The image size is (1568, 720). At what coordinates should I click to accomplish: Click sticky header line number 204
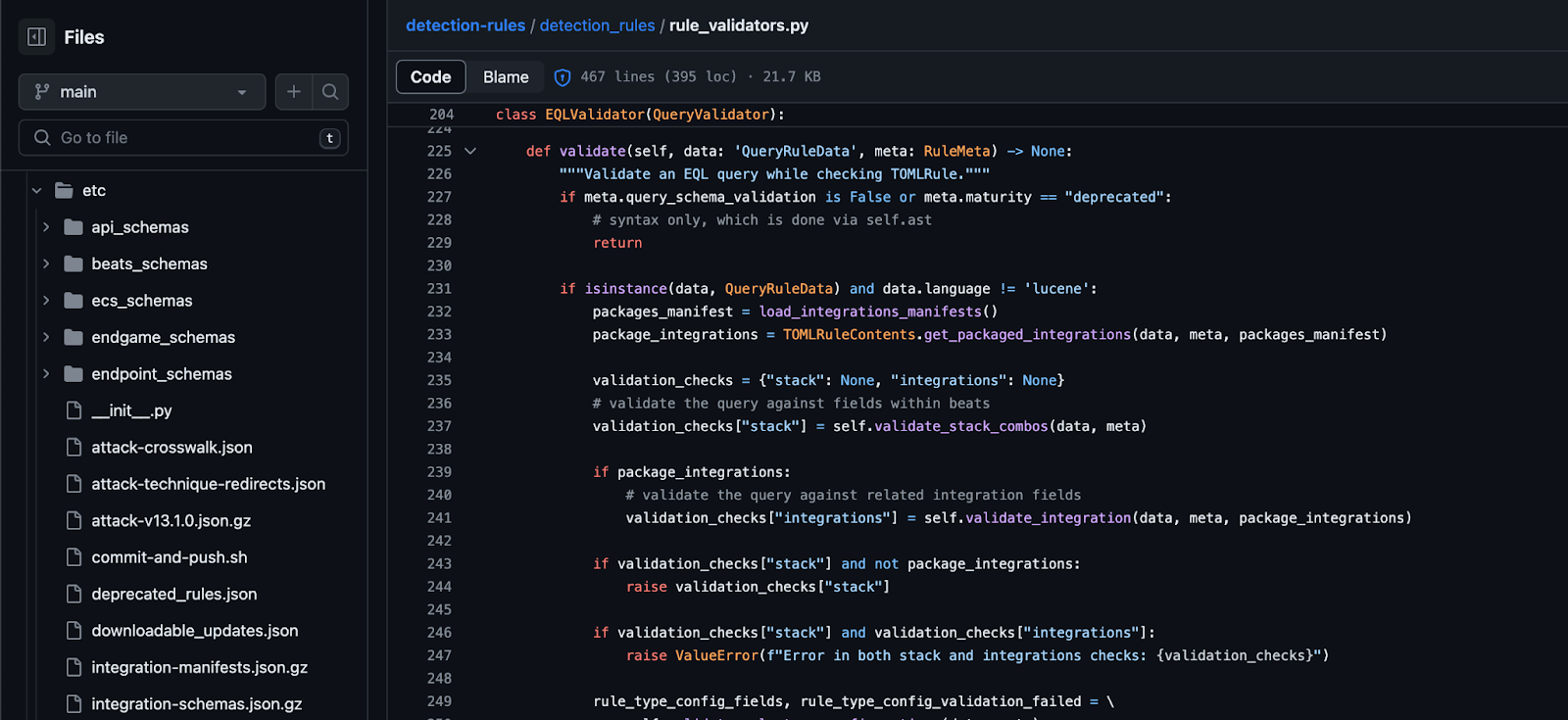(x=441, y=115)
